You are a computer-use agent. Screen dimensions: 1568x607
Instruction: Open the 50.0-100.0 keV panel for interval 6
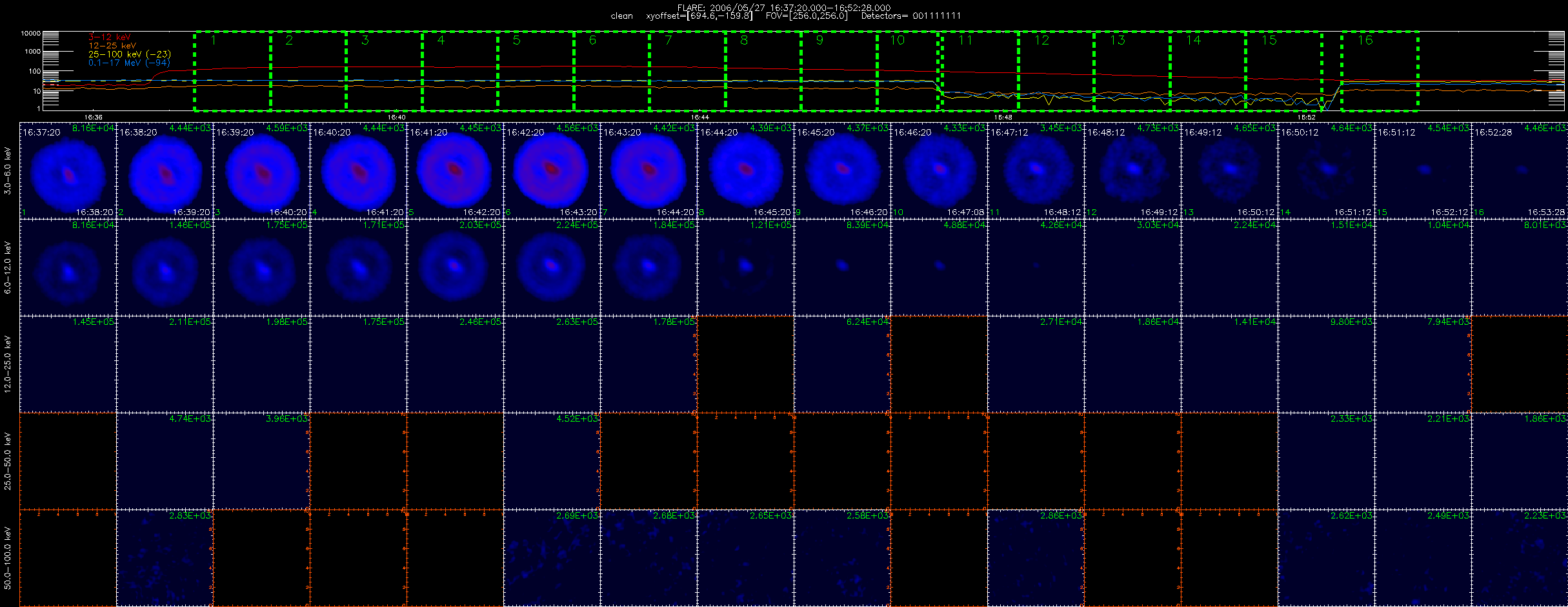point(552,558)
